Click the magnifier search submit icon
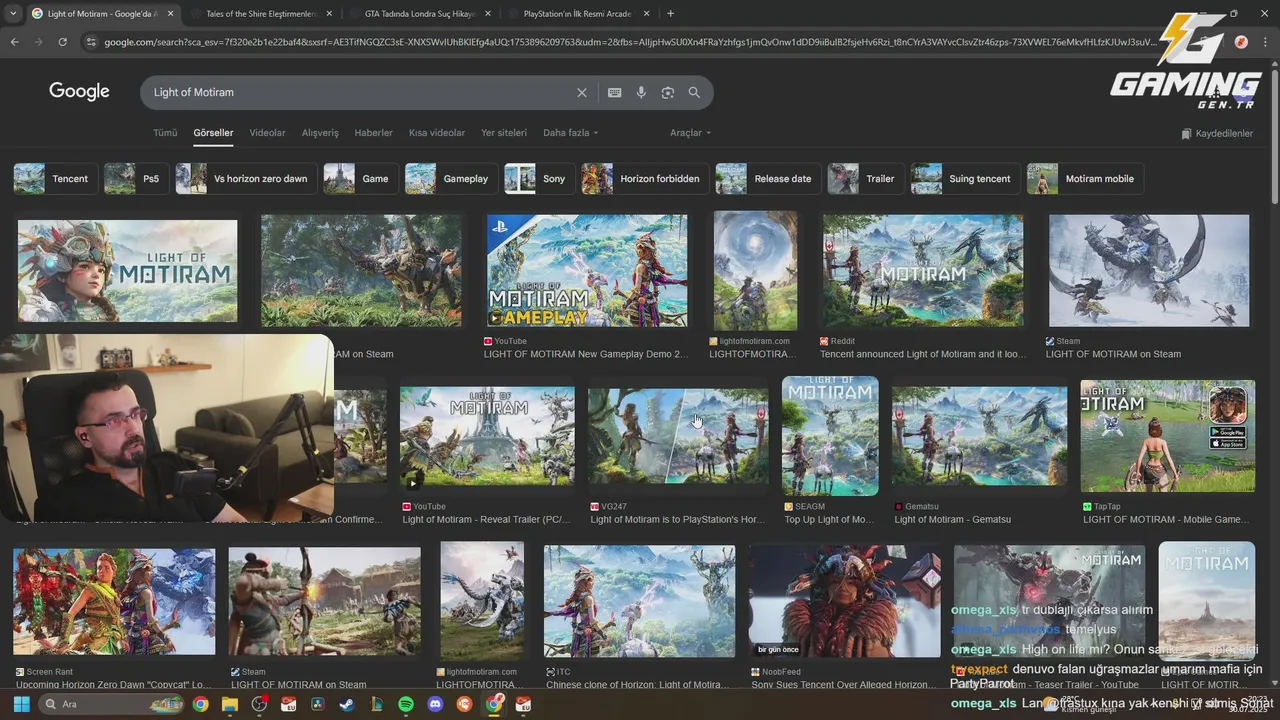The image size is (1280, 720). (x=694, y=92)
